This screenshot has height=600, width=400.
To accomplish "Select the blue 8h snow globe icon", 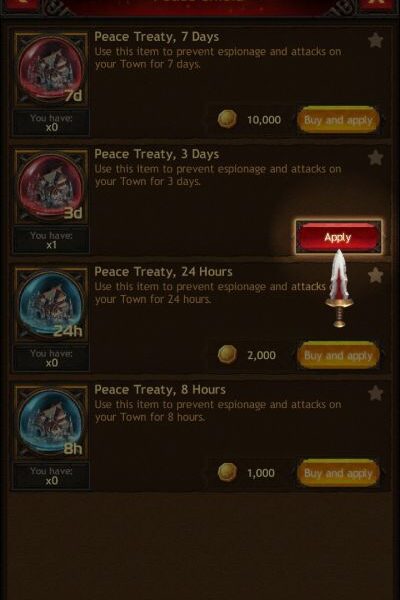I will tap(51, 422).
